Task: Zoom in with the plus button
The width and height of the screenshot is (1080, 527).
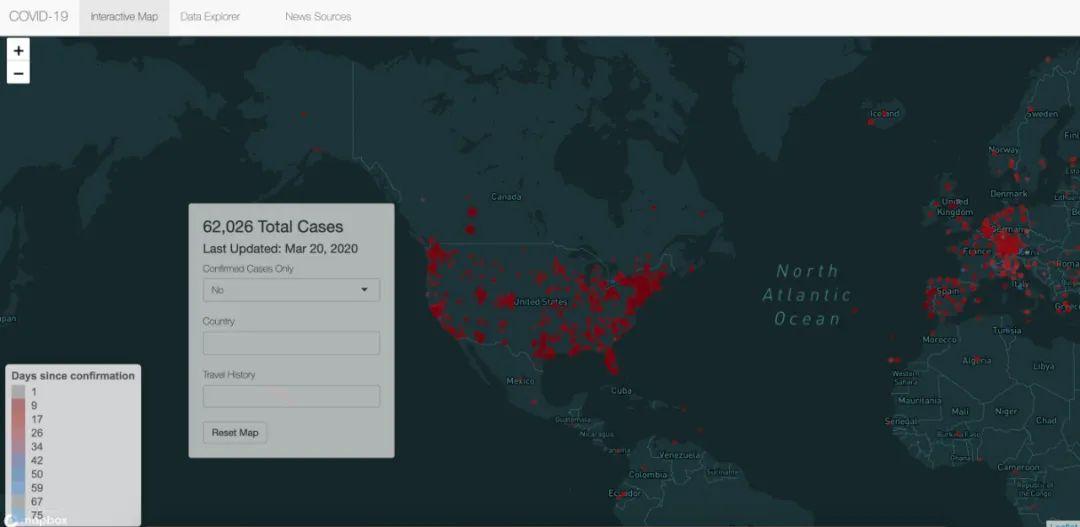Action: [x=18, y=50]
